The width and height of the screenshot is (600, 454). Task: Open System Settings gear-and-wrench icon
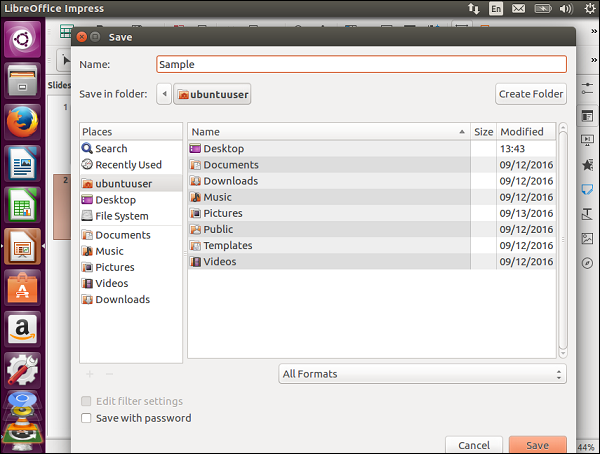[x=22, y=369]
